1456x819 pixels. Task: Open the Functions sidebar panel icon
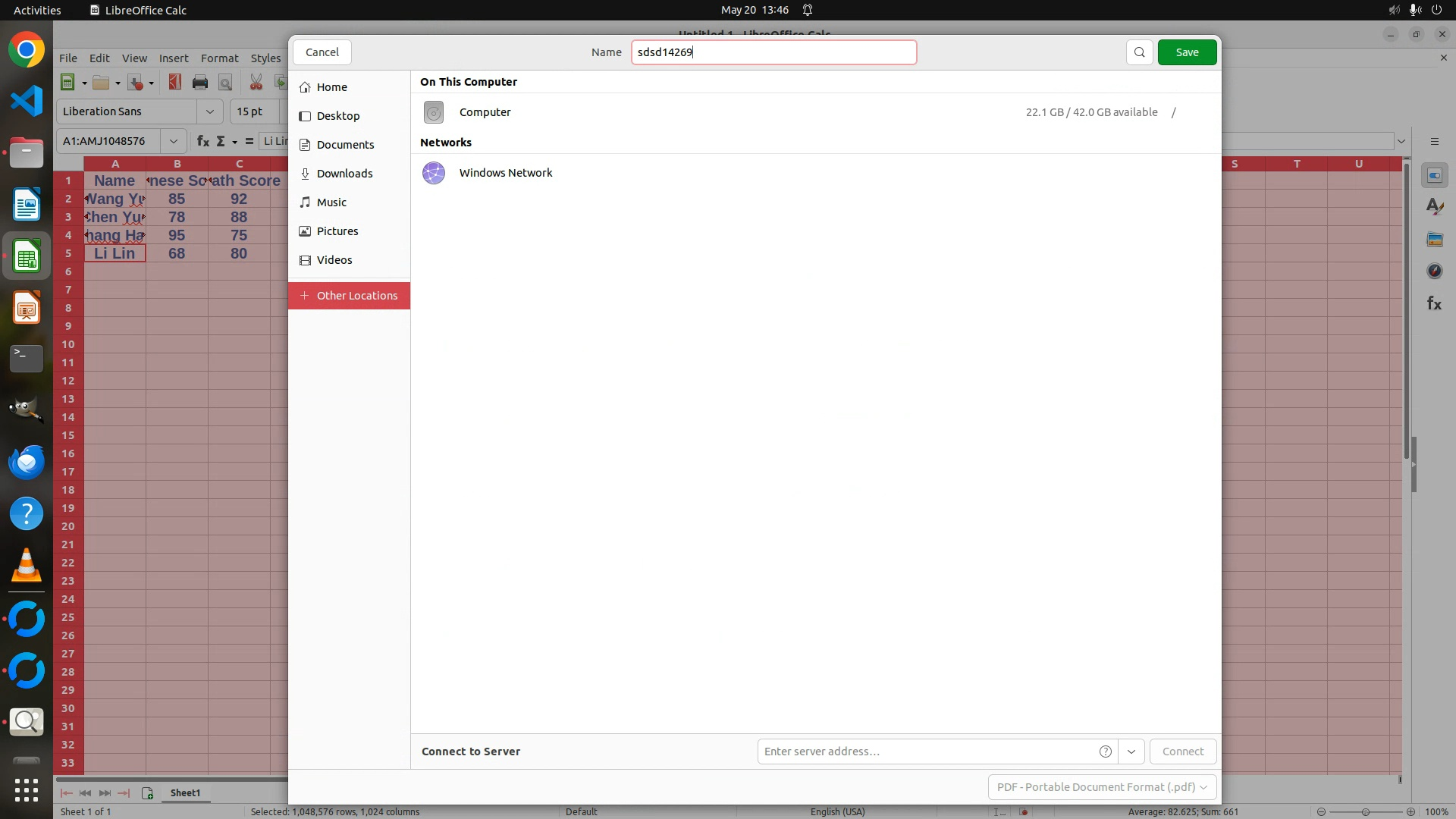coord(1434,303)
